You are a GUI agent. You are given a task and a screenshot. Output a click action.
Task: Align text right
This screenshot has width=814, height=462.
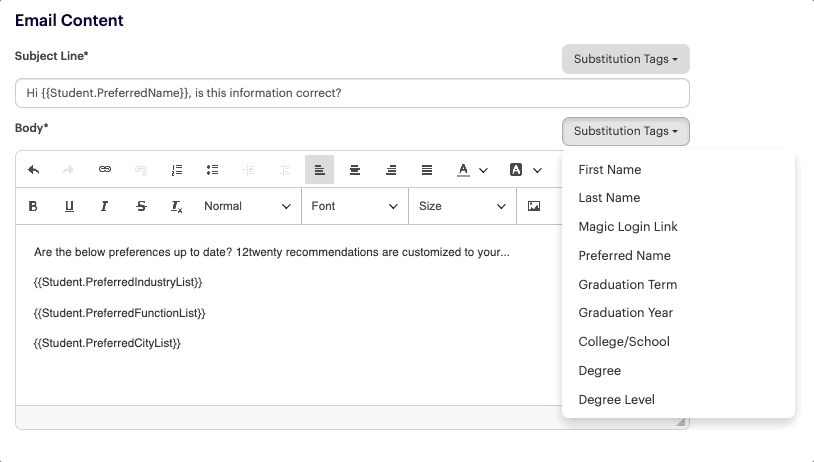(x=391, y=170)
